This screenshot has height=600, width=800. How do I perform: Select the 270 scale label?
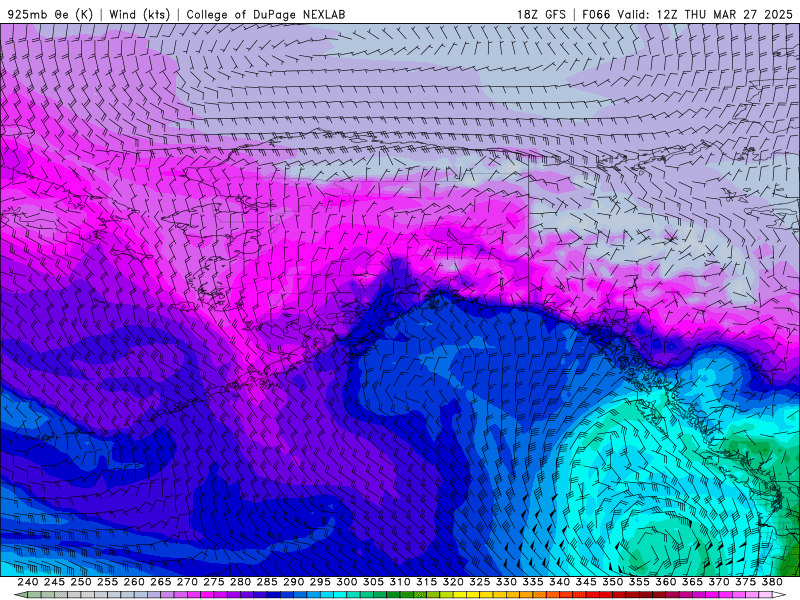coord(187,582)
